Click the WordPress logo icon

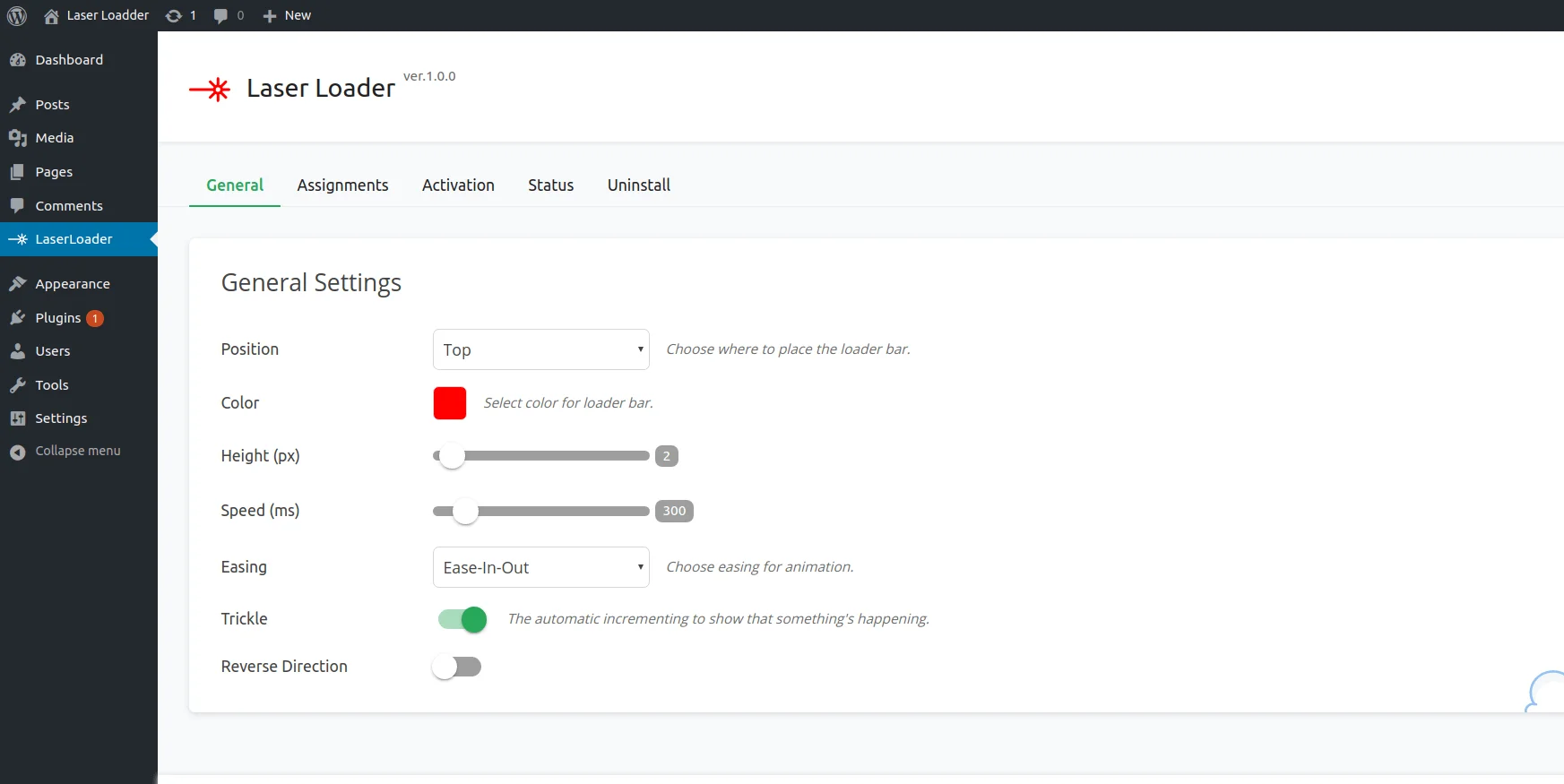[x=17, y=15]
